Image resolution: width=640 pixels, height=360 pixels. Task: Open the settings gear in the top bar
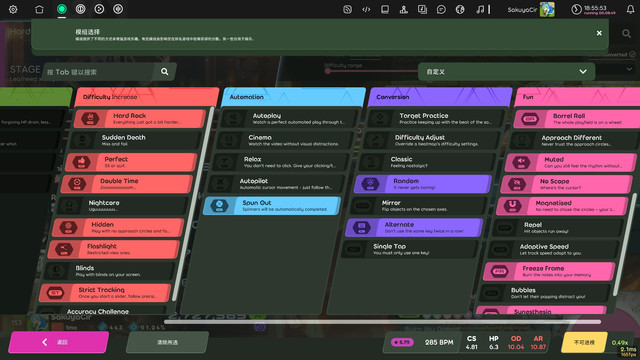13,9
